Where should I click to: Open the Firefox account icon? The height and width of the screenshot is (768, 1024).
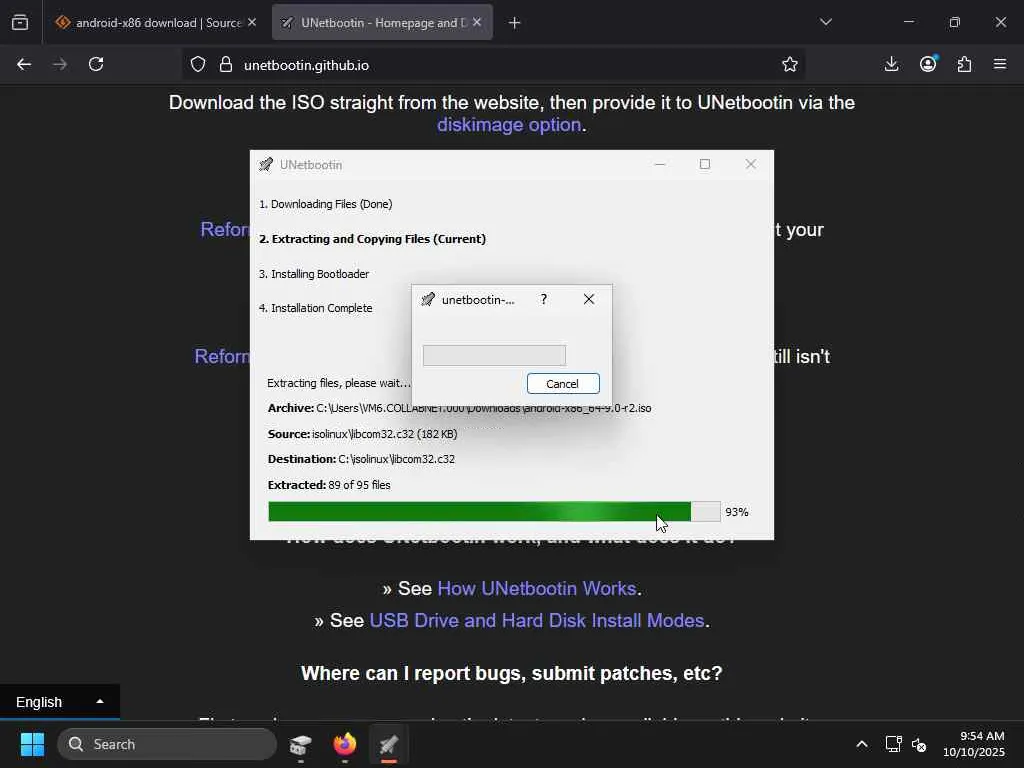(928, 64)
